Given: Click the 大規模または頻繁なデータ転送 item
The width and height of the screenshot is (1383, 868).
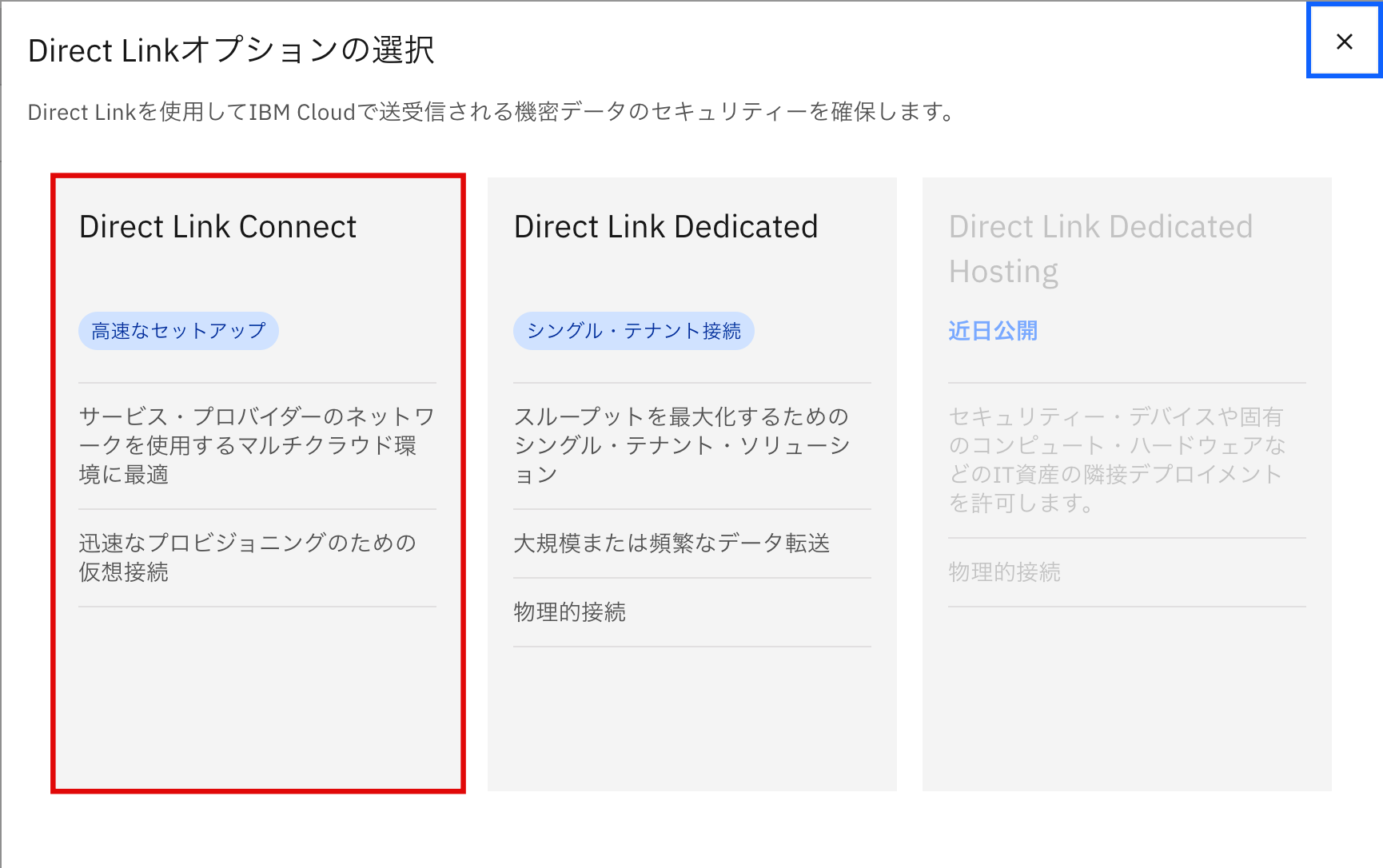Looking at the screenshot, I should coord(671,543).
